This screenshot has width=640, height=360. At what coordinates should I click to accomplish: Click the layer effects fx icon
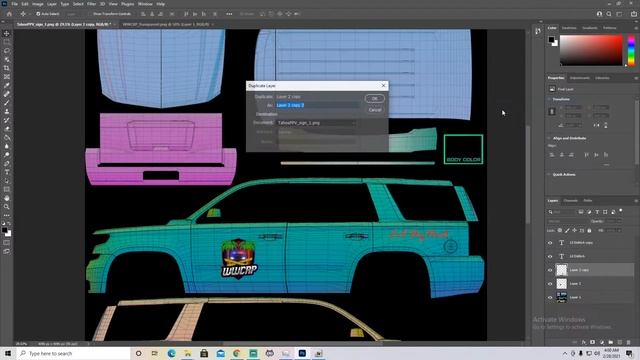(x=584, y=342)
